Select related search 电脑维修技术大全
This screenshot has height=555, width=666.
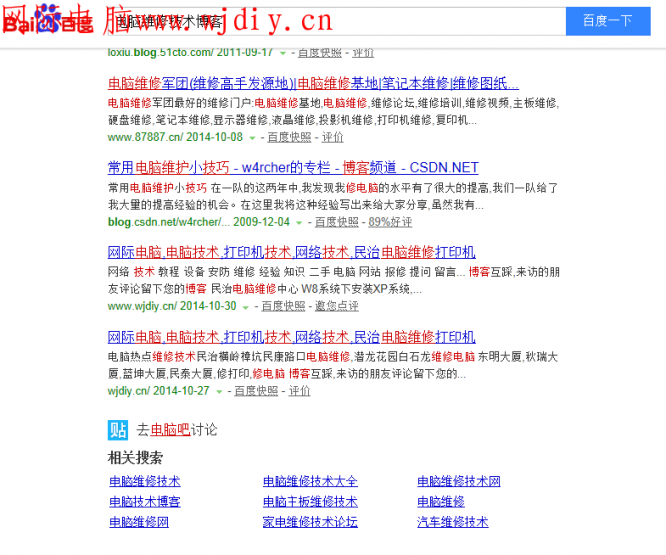point(310,481)
